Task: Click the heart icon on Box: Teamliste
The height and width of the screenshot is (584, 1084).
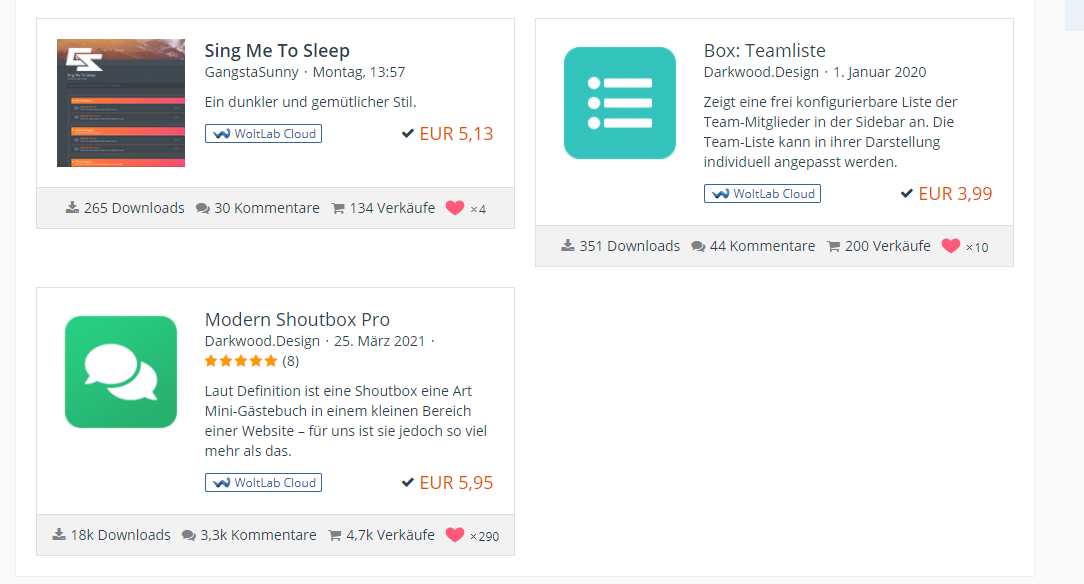Action: click(x=951, y=246)
